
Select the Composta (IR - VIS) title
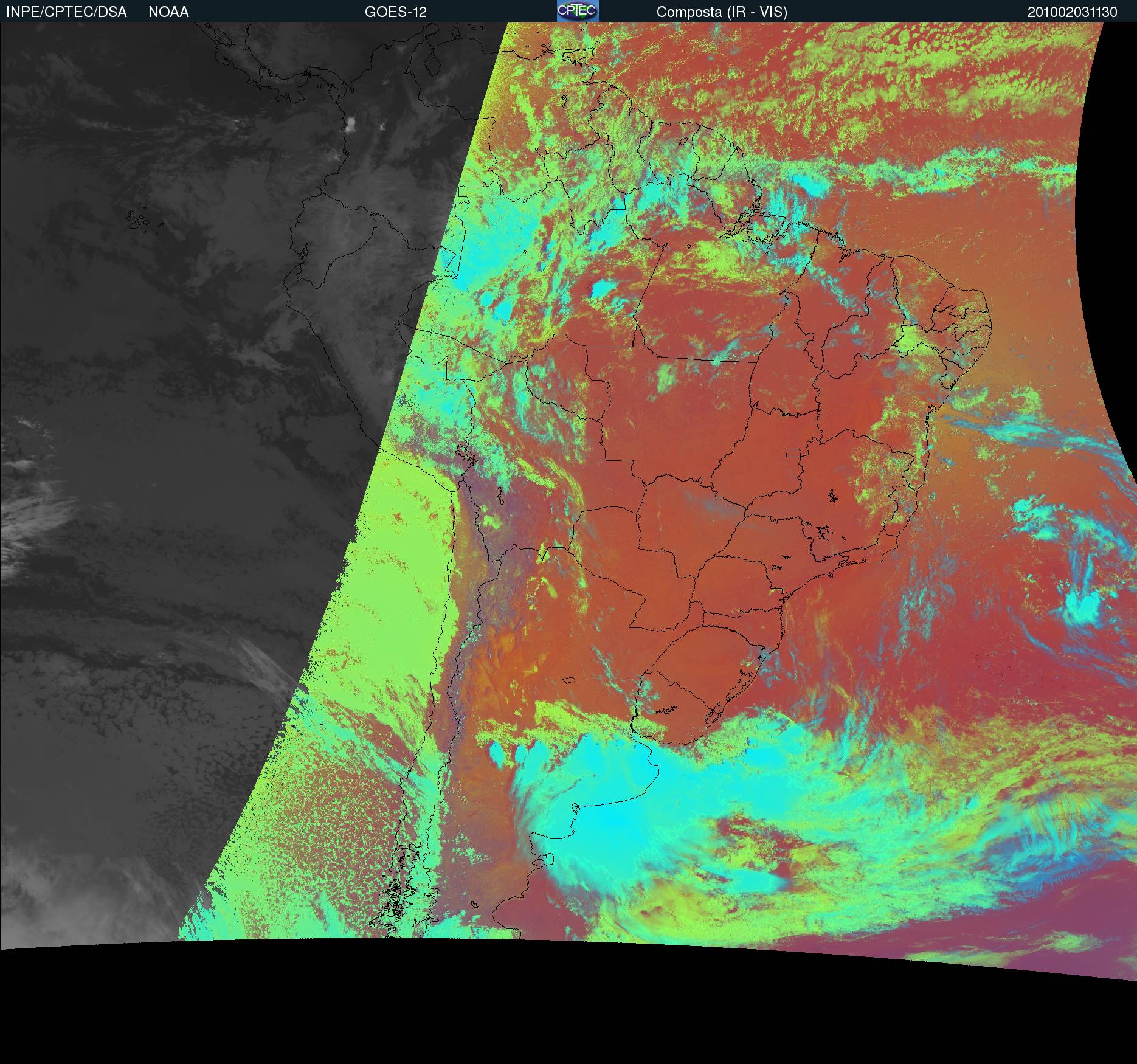coord(722,12)
